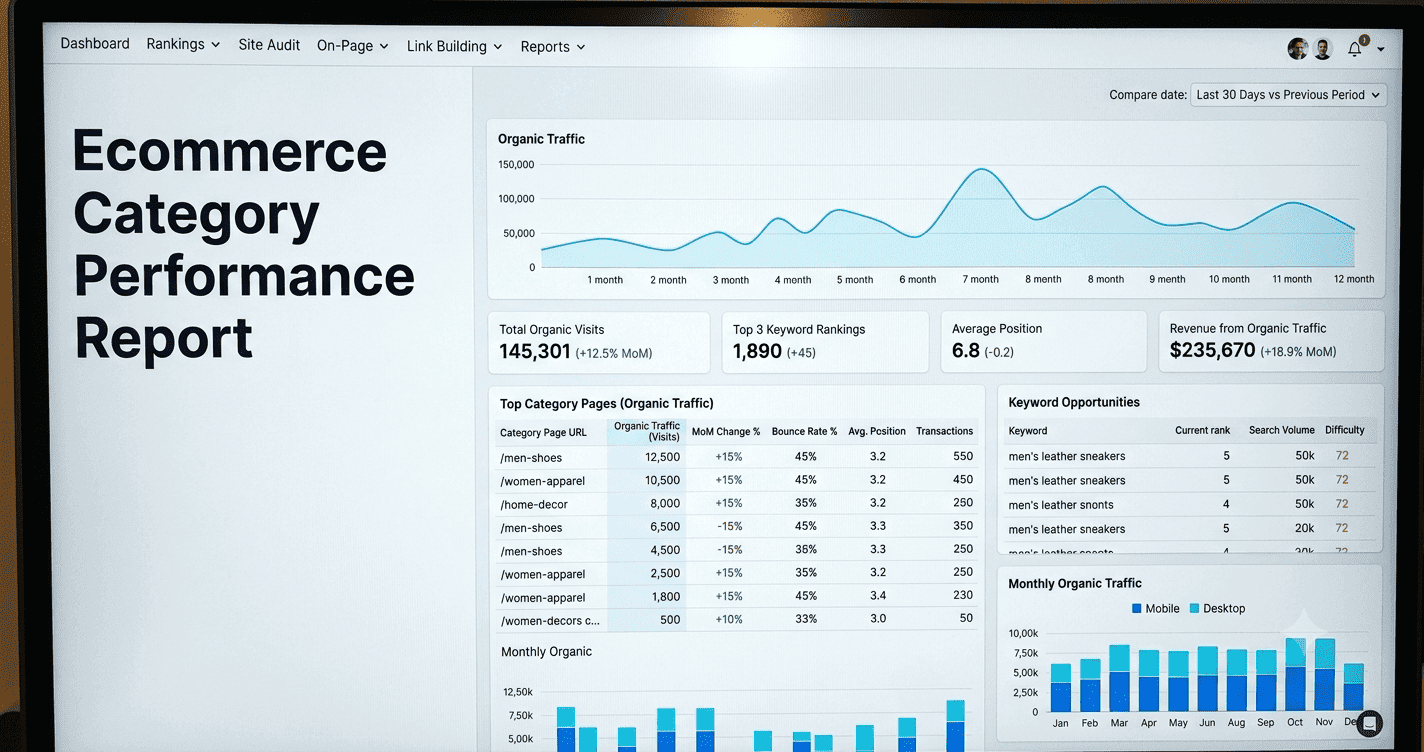This screenshot has width=1424, height=752.
Task: Toggle the Mobile series in the legend
Action: click(1156, 608)
